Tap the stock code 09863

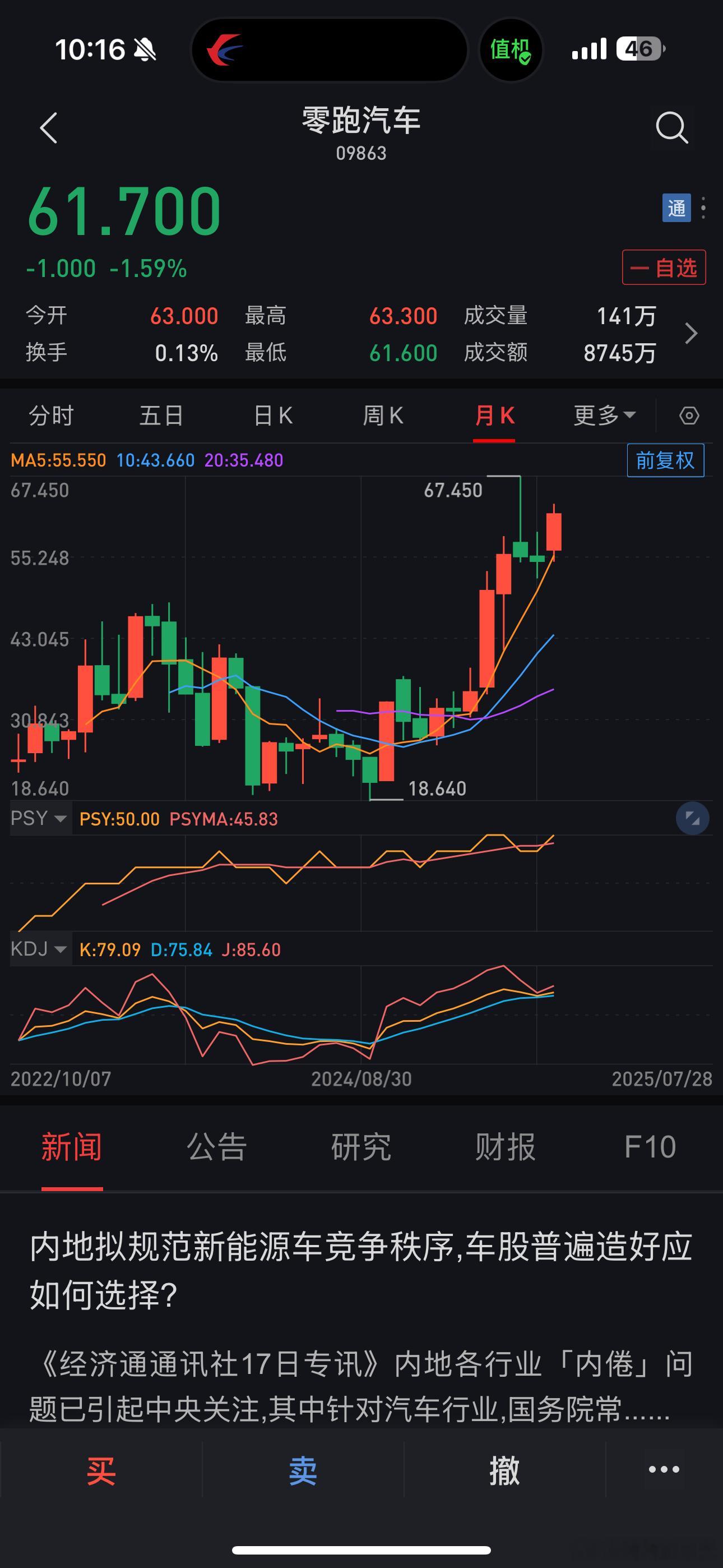coord(361,153)
